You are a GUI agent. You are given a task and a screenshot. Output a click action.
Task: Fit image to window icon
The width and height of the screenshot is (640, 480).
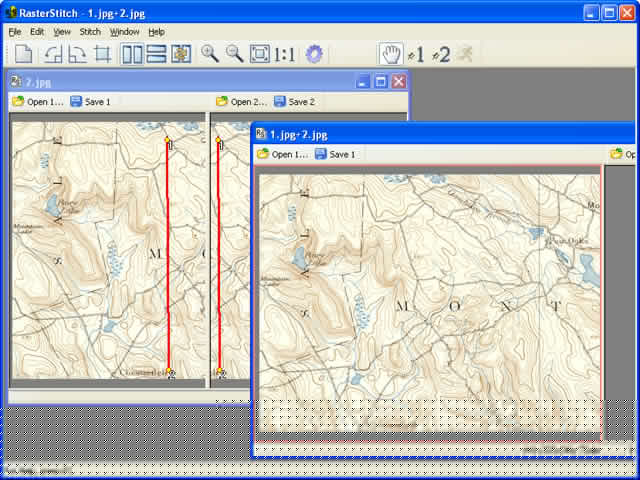point(260,54)
